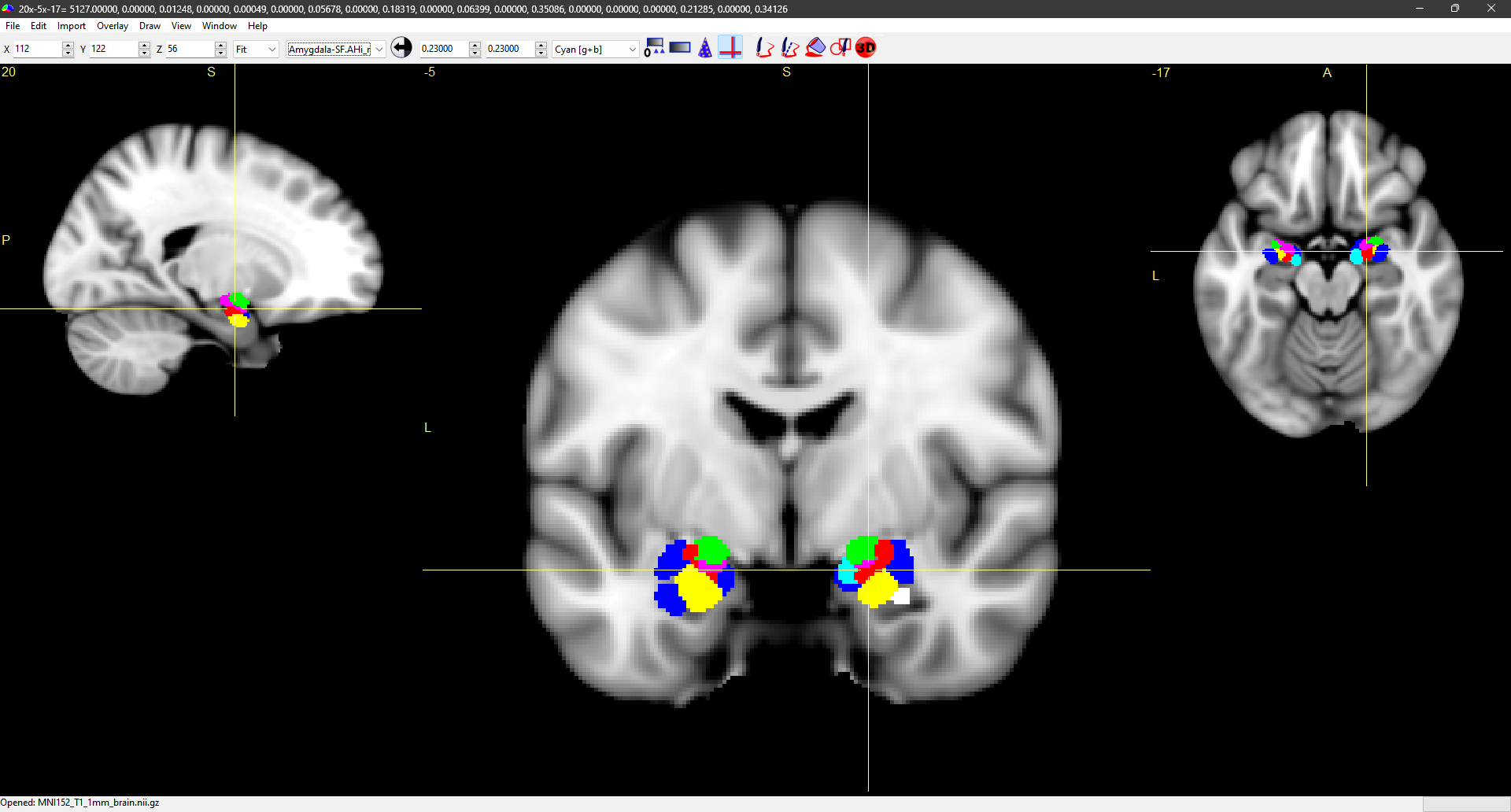
Task: Open the Fit zoom dropdown
Action: click(257, 49)
